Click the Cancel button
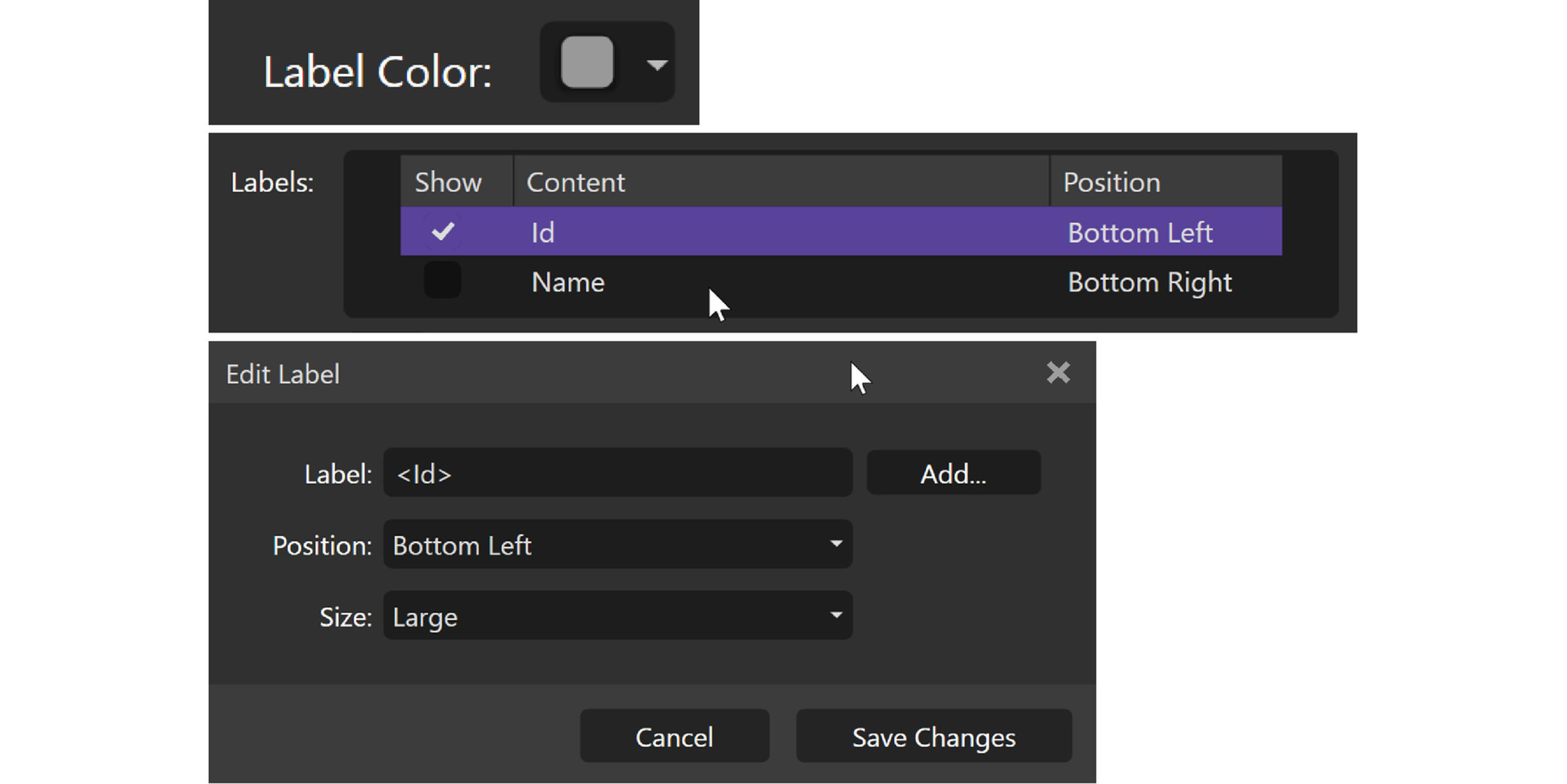The width and height of the screenshot is (1567, 784). (674, 736)
